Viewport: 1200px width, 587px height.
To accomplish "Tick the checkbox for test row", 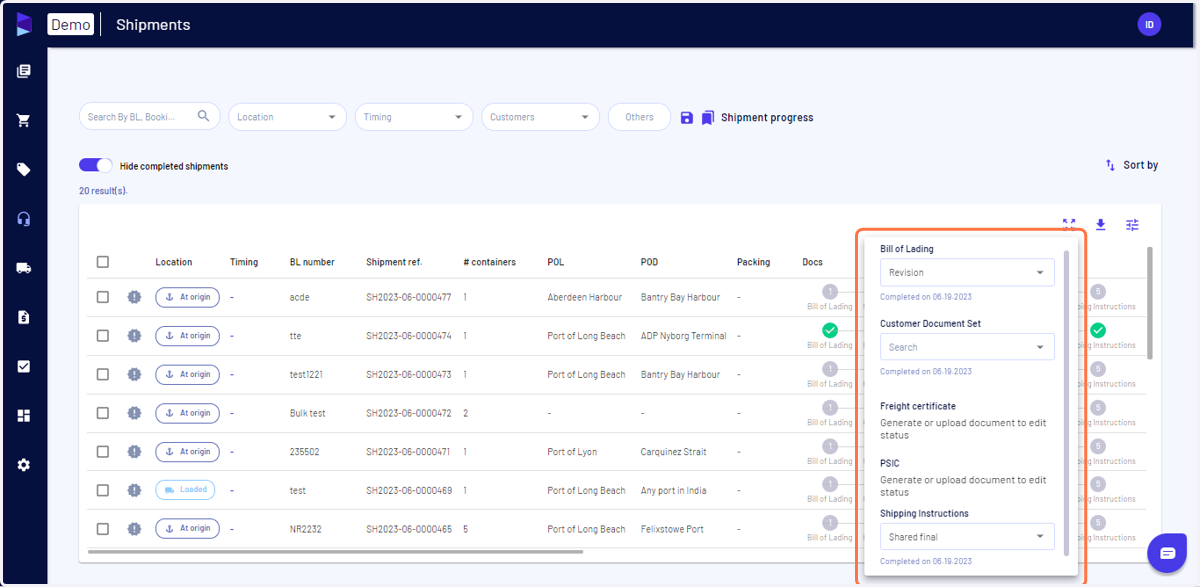I will pos(103,490).
